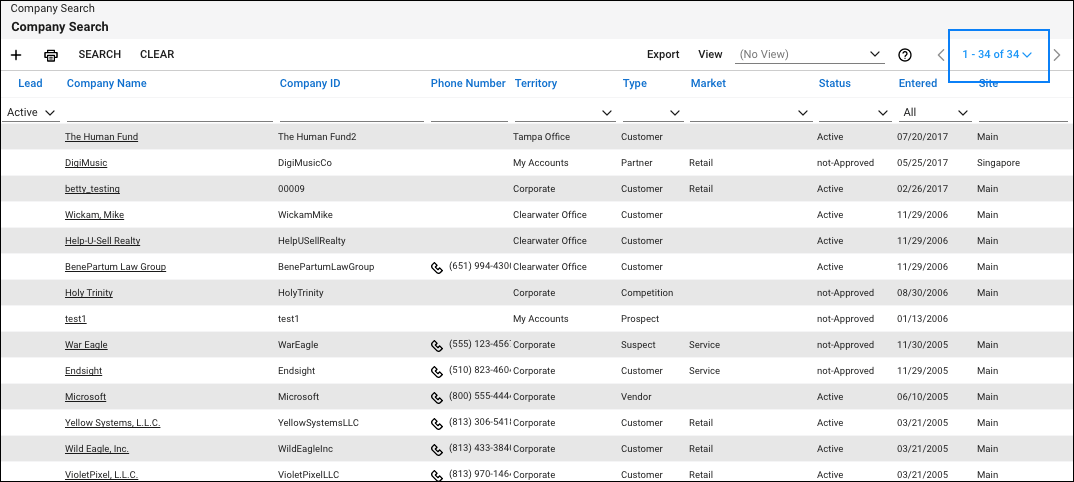Sort by Company ID column header

[x=310, y=84]
